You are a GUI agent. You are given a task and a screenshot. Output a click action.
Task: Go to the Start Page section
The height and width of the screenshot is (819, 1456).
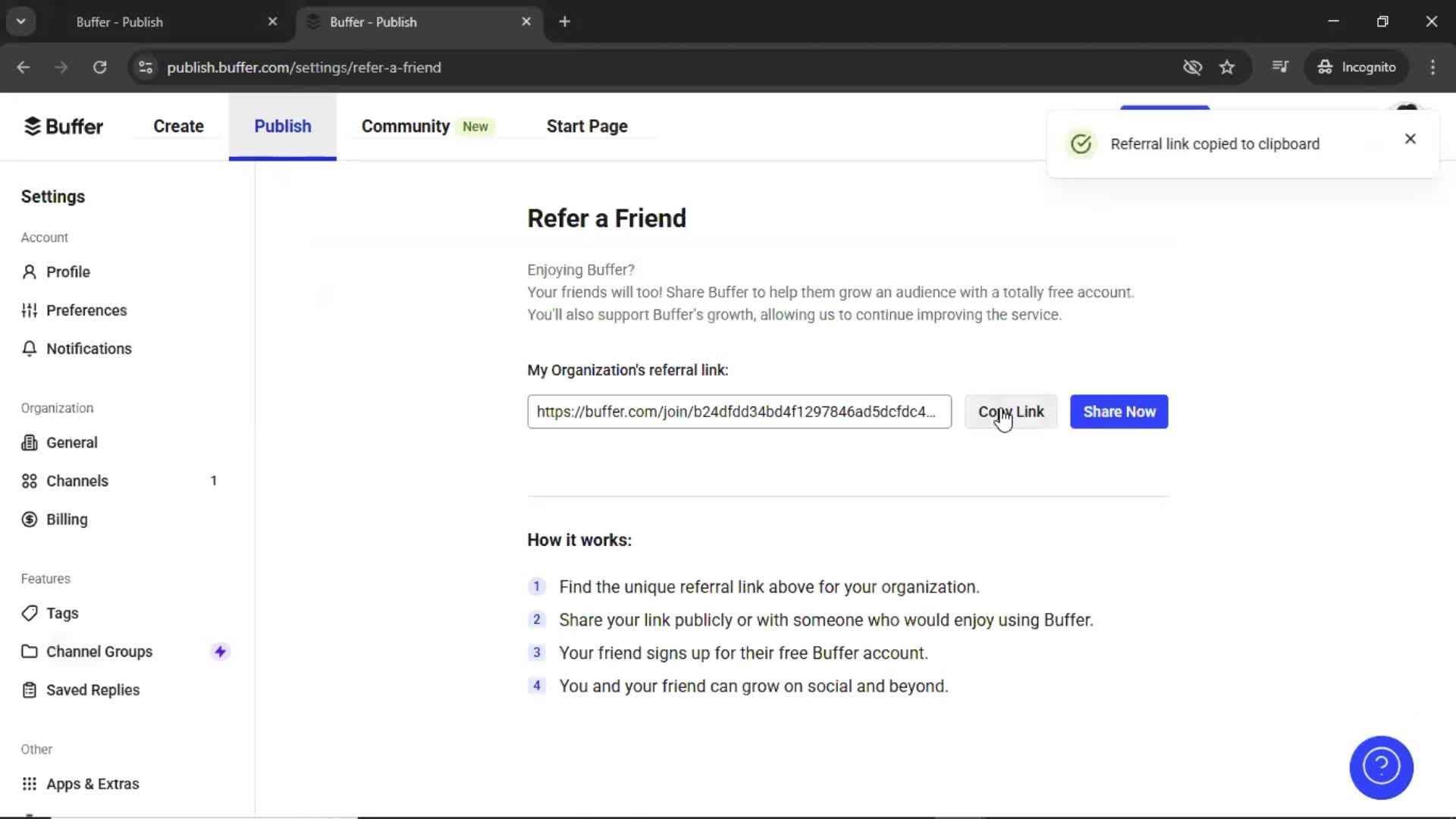[x=586, y=126]
